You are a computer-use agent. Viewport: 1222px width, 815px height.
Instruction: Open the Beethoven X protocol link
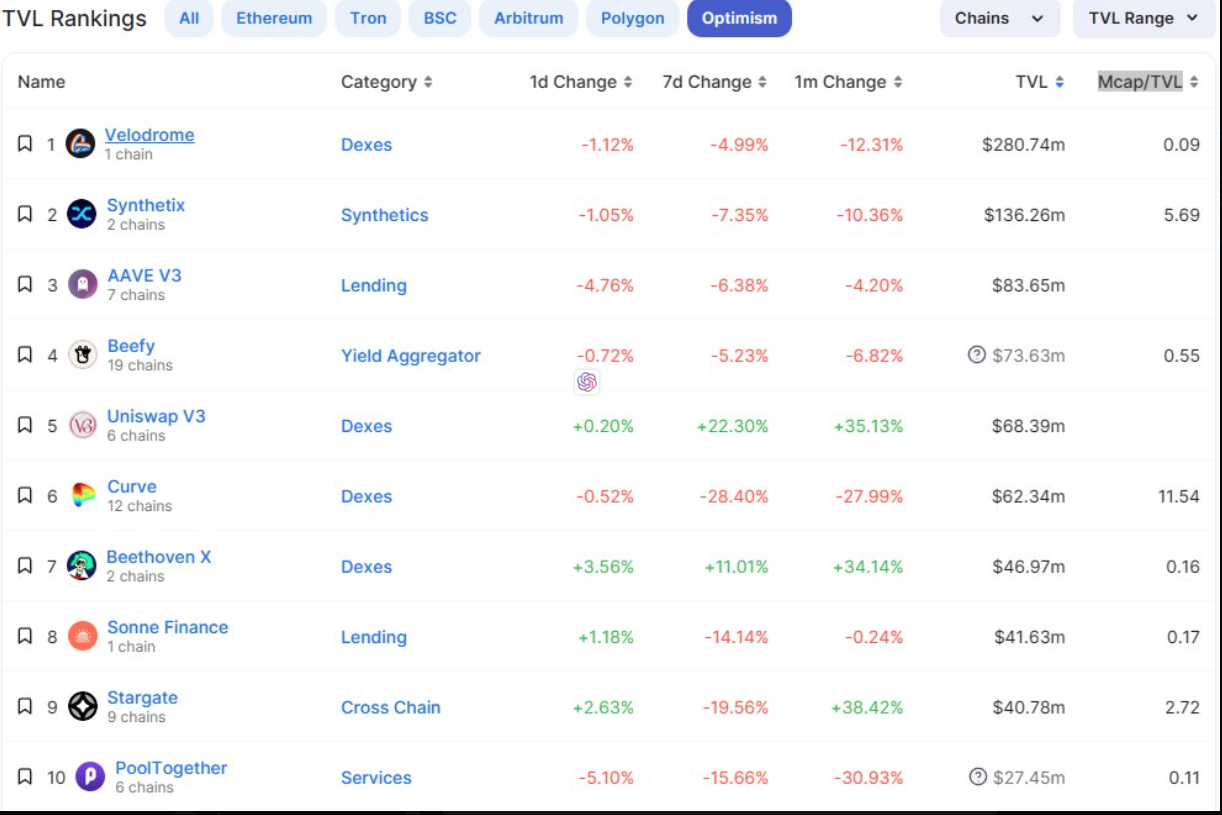[x=159, y=557]
